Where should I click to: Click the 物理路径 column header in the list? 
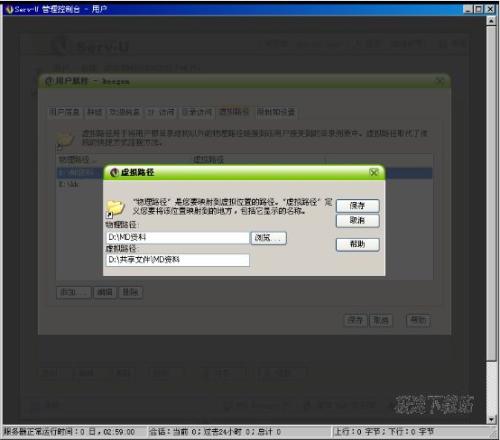point(124,160)
